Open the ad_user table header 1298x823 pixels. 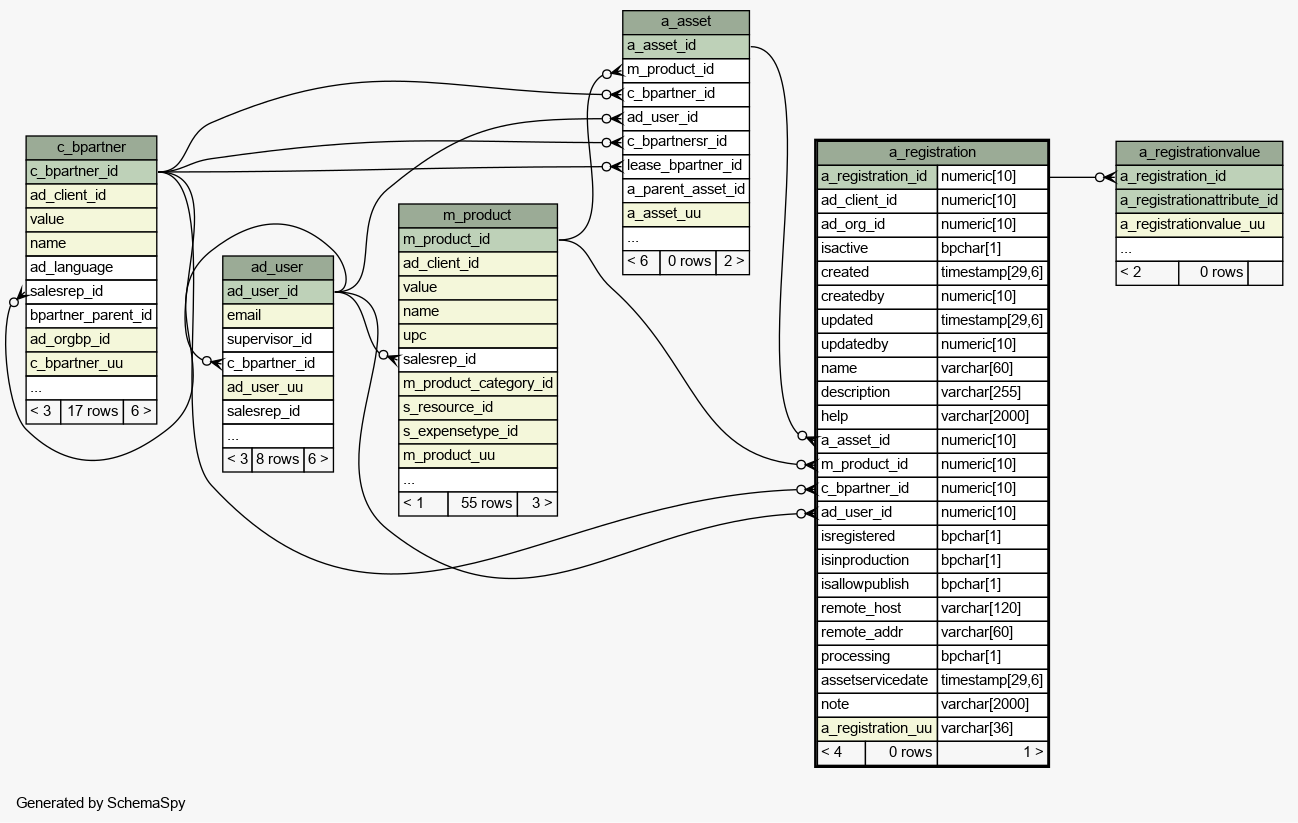pyautogui.click(x=277, y=268)
